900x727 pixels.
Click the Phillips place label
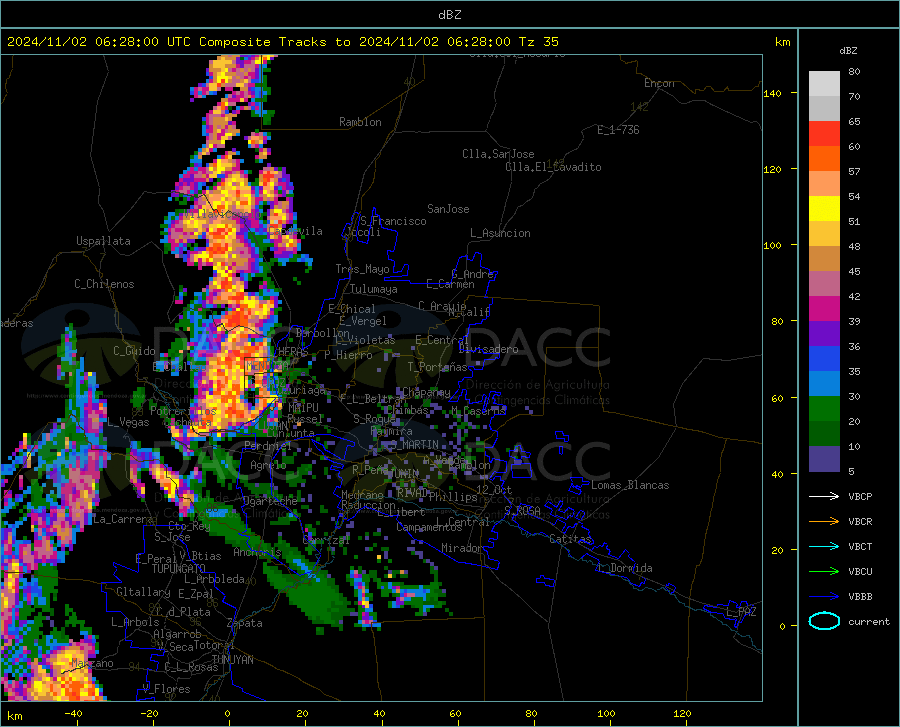tap(453, 497)
